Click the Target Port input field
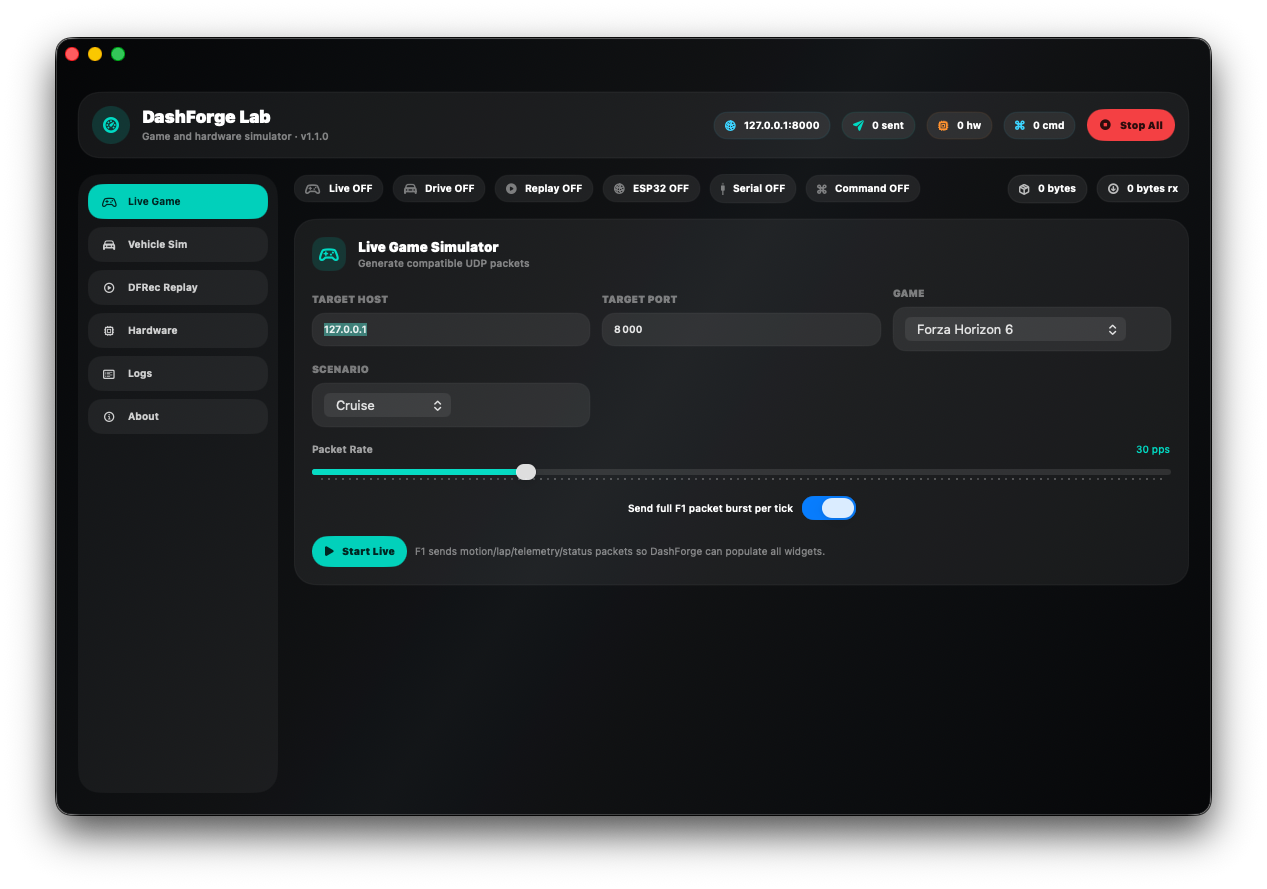Viewport: 1267px width, 889px height. click(741, 329)
